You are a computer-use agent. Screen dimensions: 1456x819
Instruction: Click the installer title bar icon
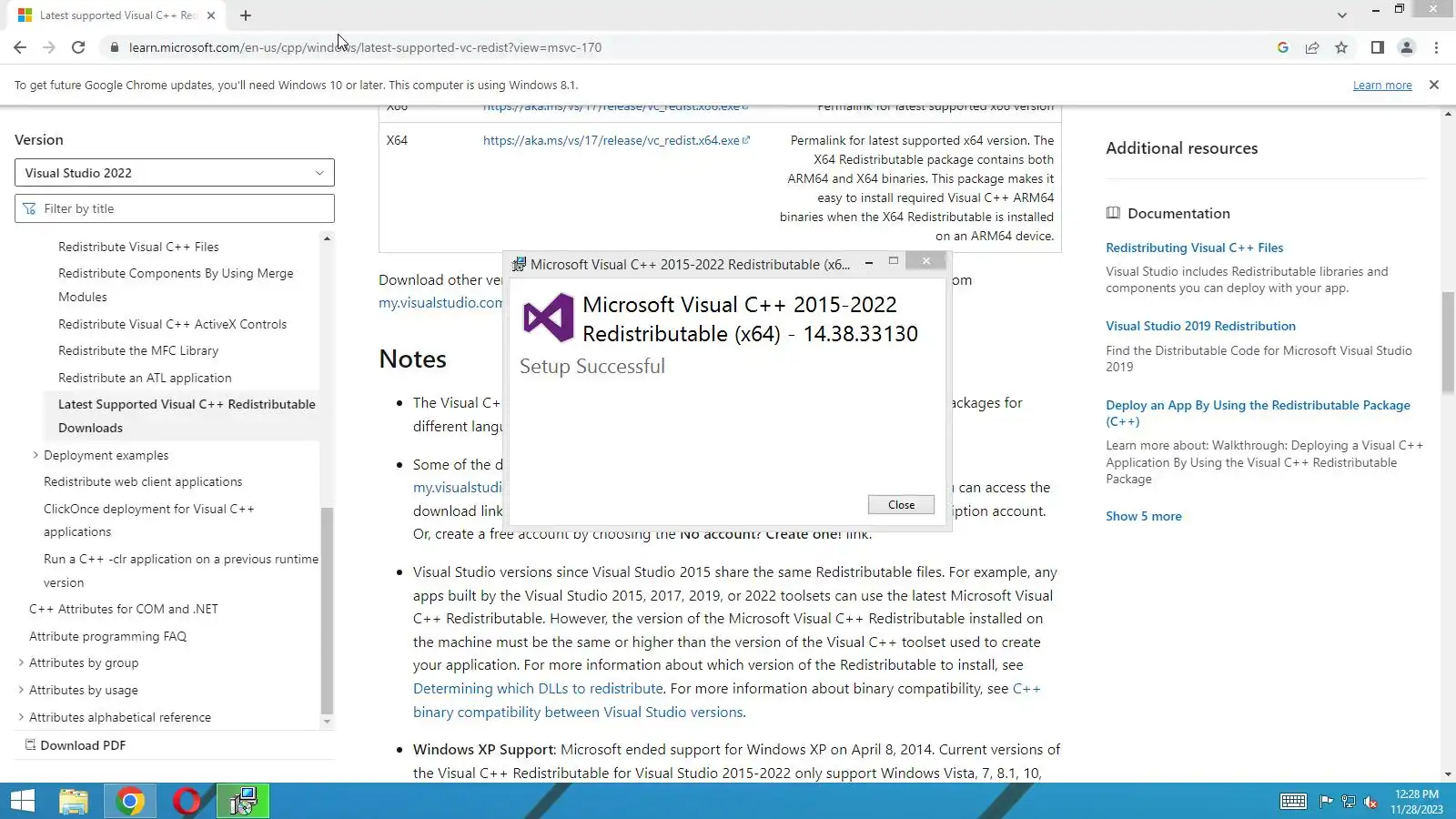pos(519,264)
